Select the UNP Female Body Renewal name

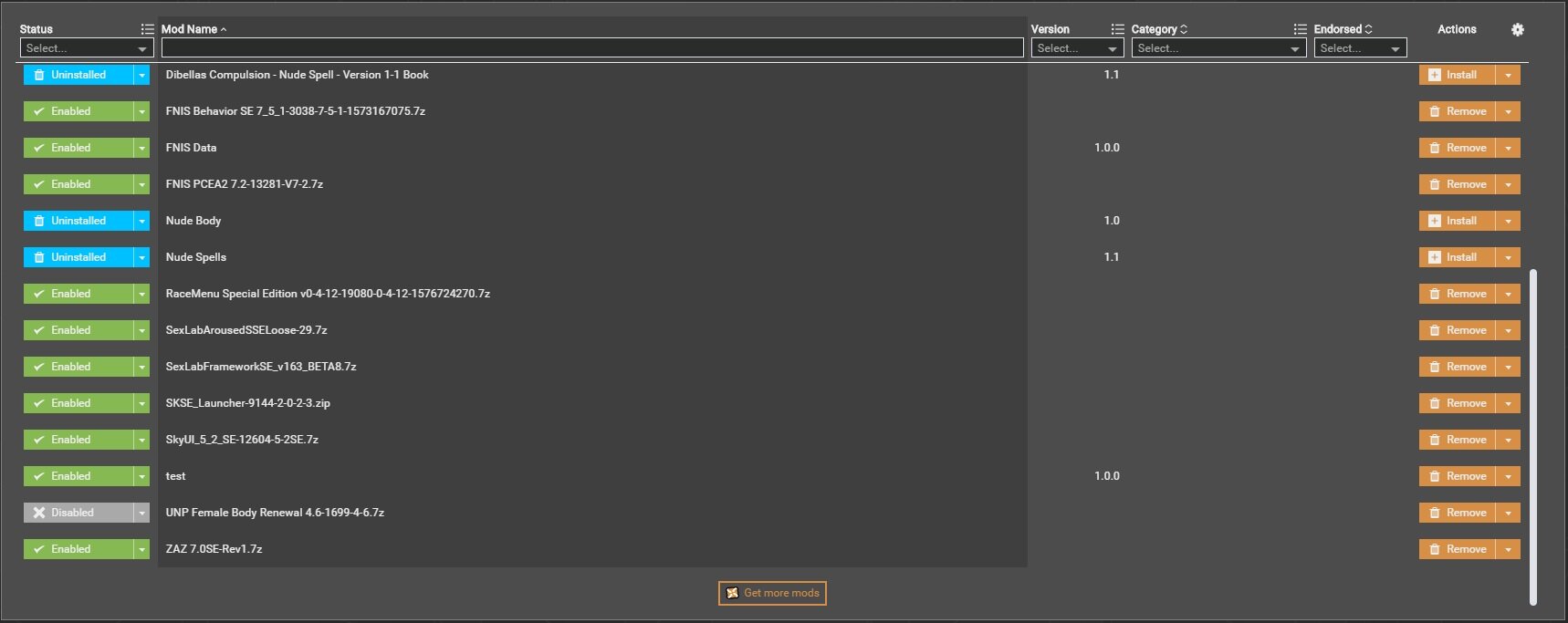(275, 513)
